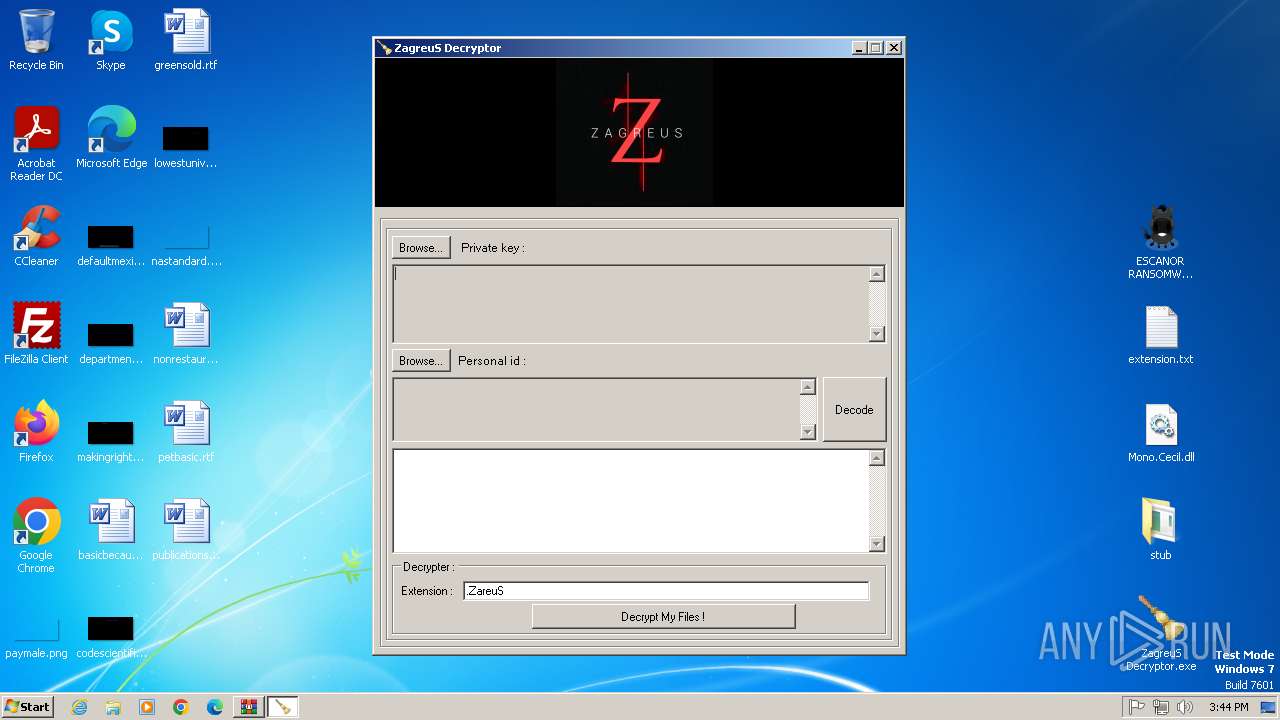Open Edge from the taskbar
Image resolution: width=1280 pixels, height=720 pixels.
[x=215, y=707]
